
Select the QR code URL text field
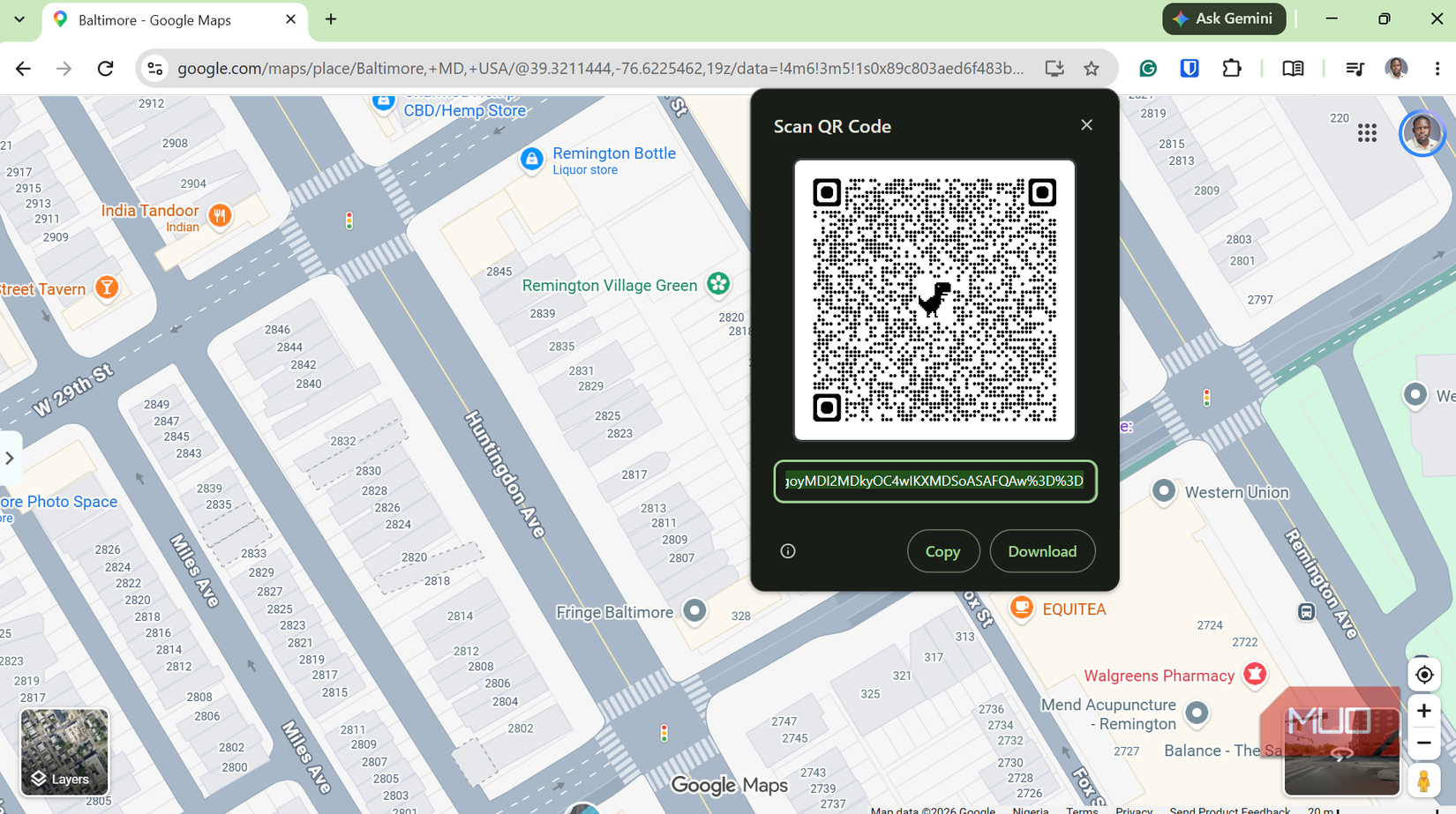click(x=934, y=481)
